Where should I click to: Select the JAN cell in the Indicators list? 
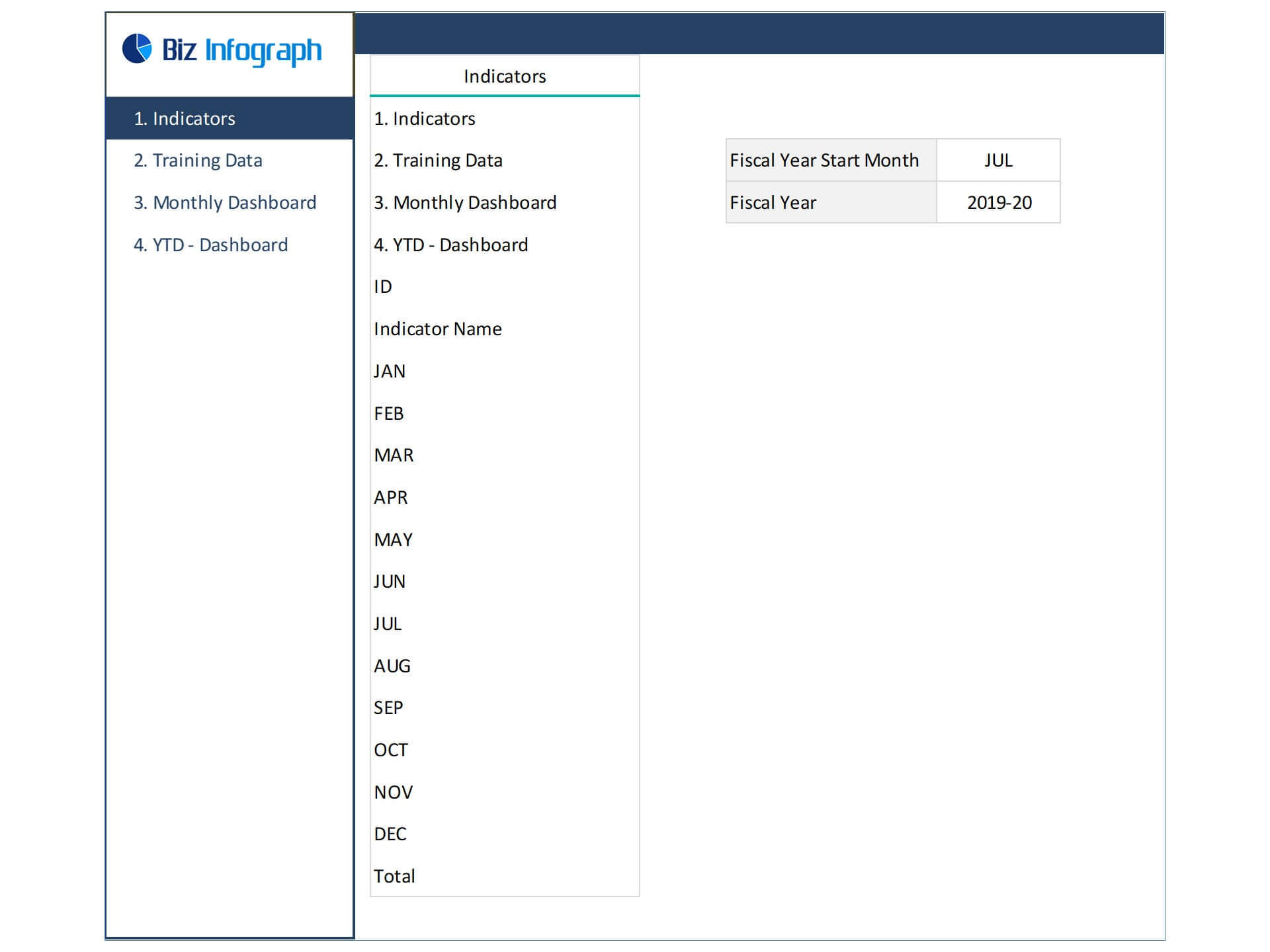point(505,371)
